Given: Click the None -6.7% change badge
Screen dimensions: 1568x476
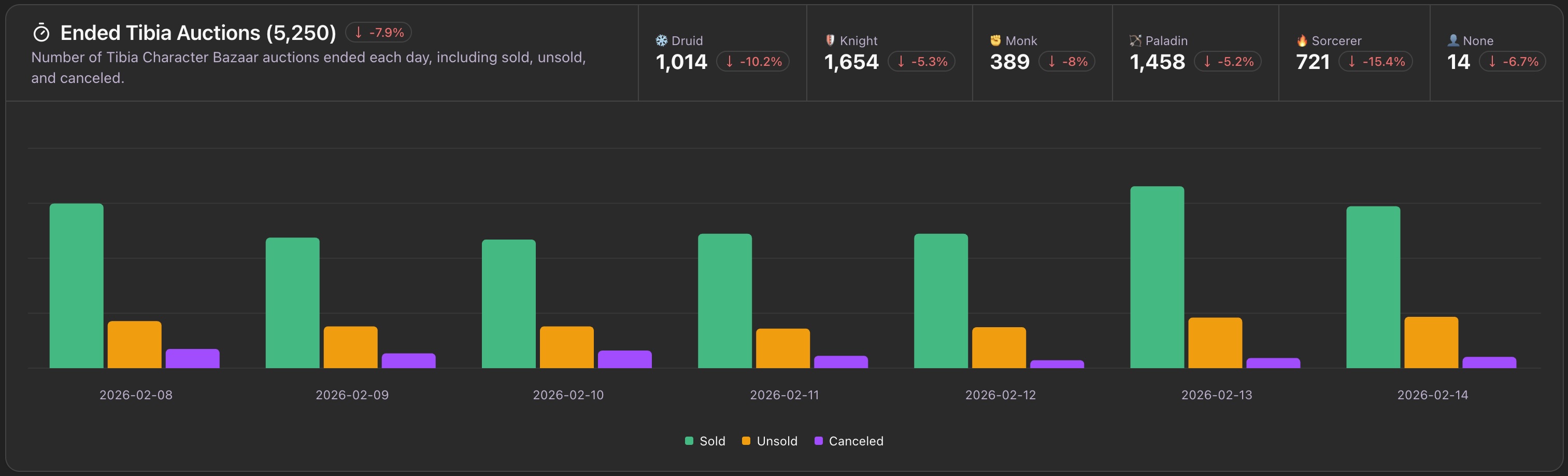Looking at the screenshot, I should click(x=1513, y=62).
